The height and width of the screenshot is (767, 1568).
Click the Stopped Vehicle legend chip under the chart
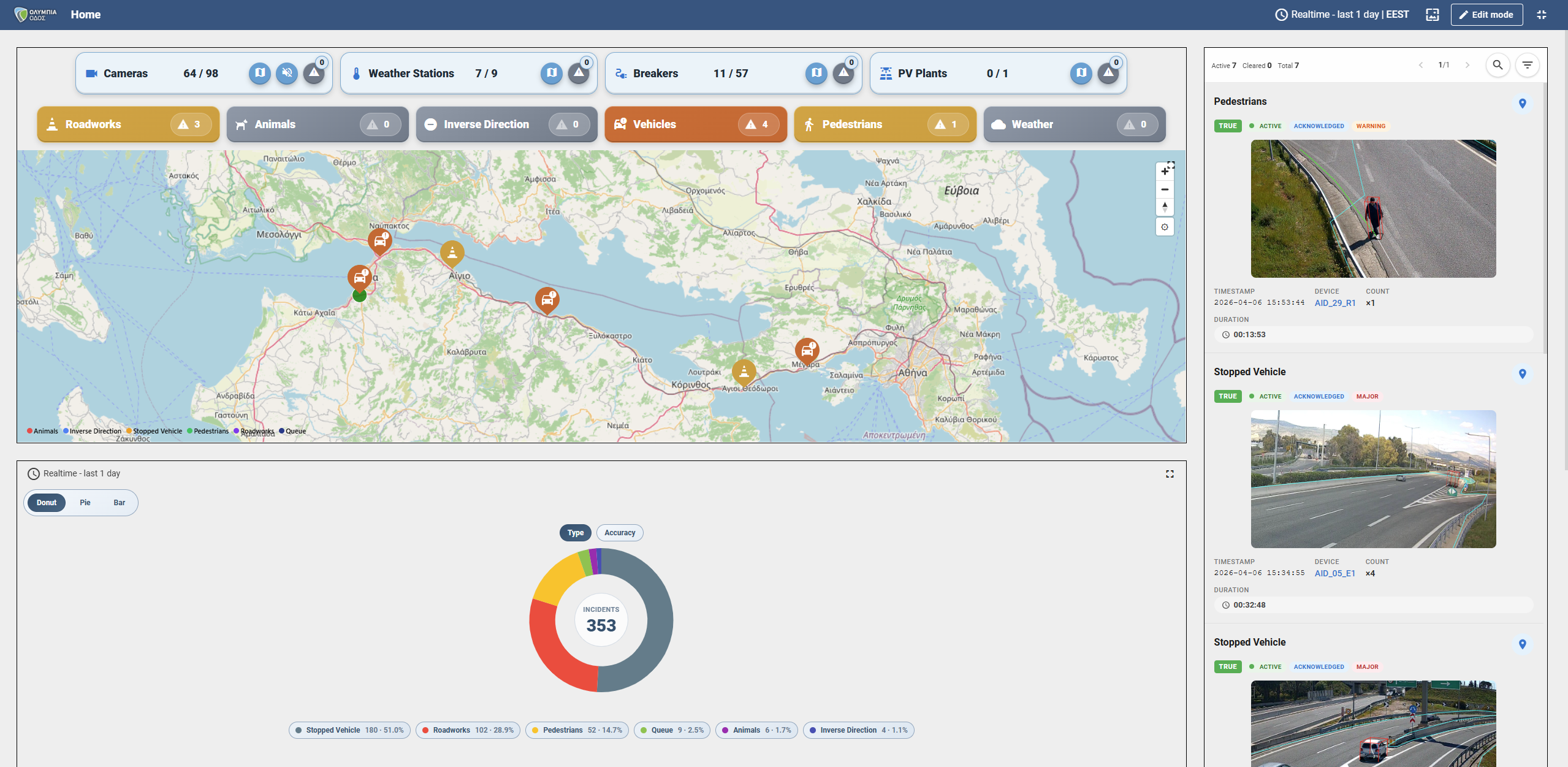[349, 730]
